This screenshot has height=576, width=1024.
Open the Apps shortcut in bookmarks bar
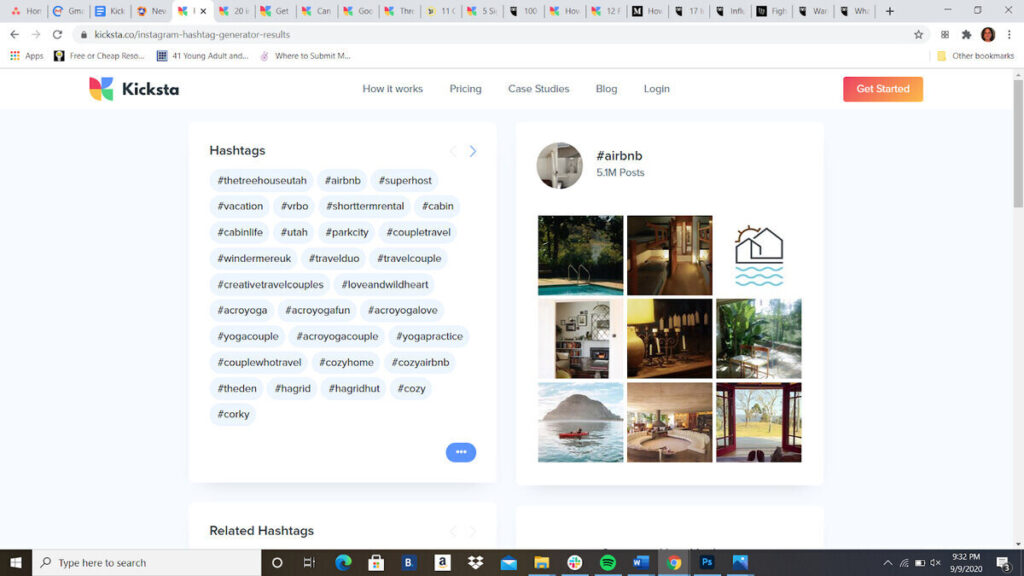tap(26, 56)
